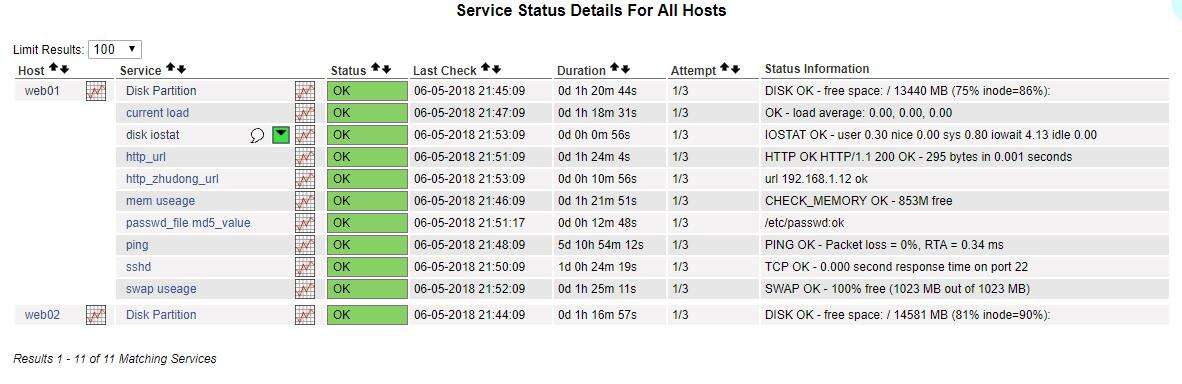Click the graph icon in the current load row
The width and height of the screenshot is (1182, 384).
[305, 113]
